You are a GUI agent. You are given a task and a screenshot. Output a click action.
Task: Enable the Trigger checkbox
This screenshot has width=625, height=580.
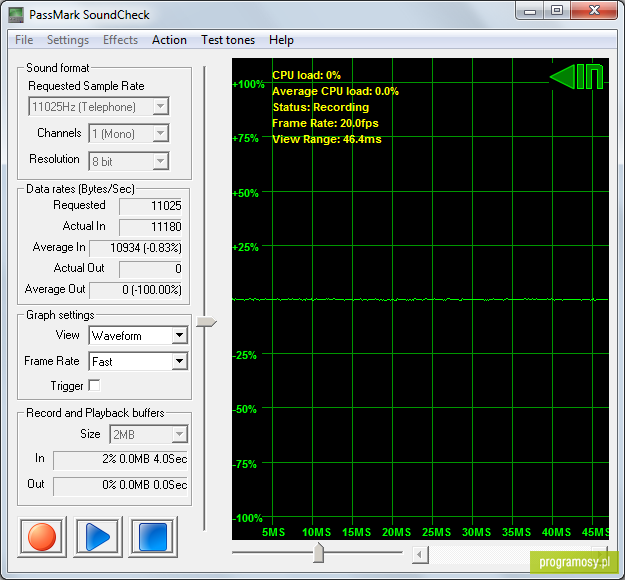coord(94,385)
